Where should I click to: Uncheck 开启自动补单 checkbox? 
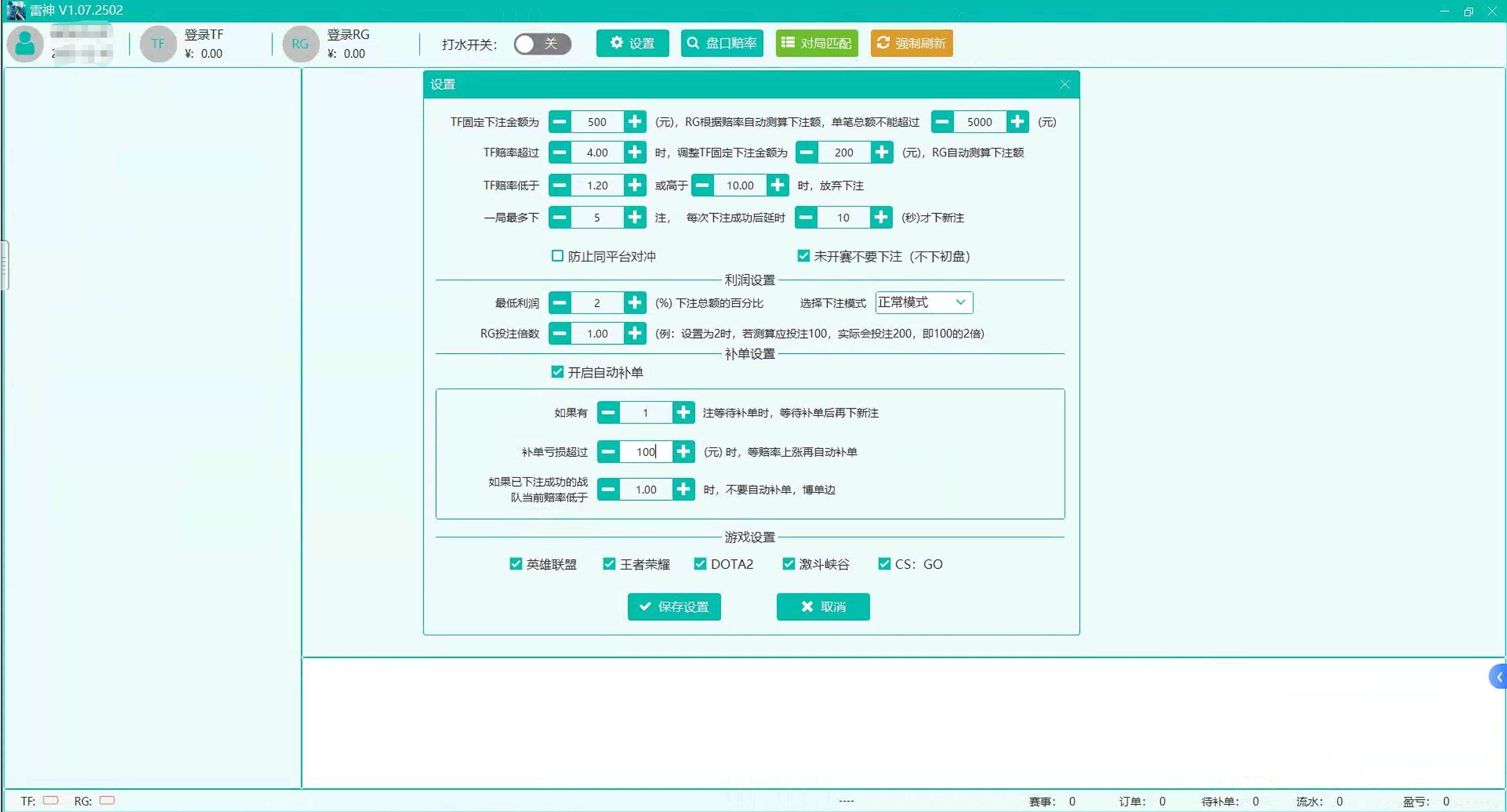pos(557,372)
